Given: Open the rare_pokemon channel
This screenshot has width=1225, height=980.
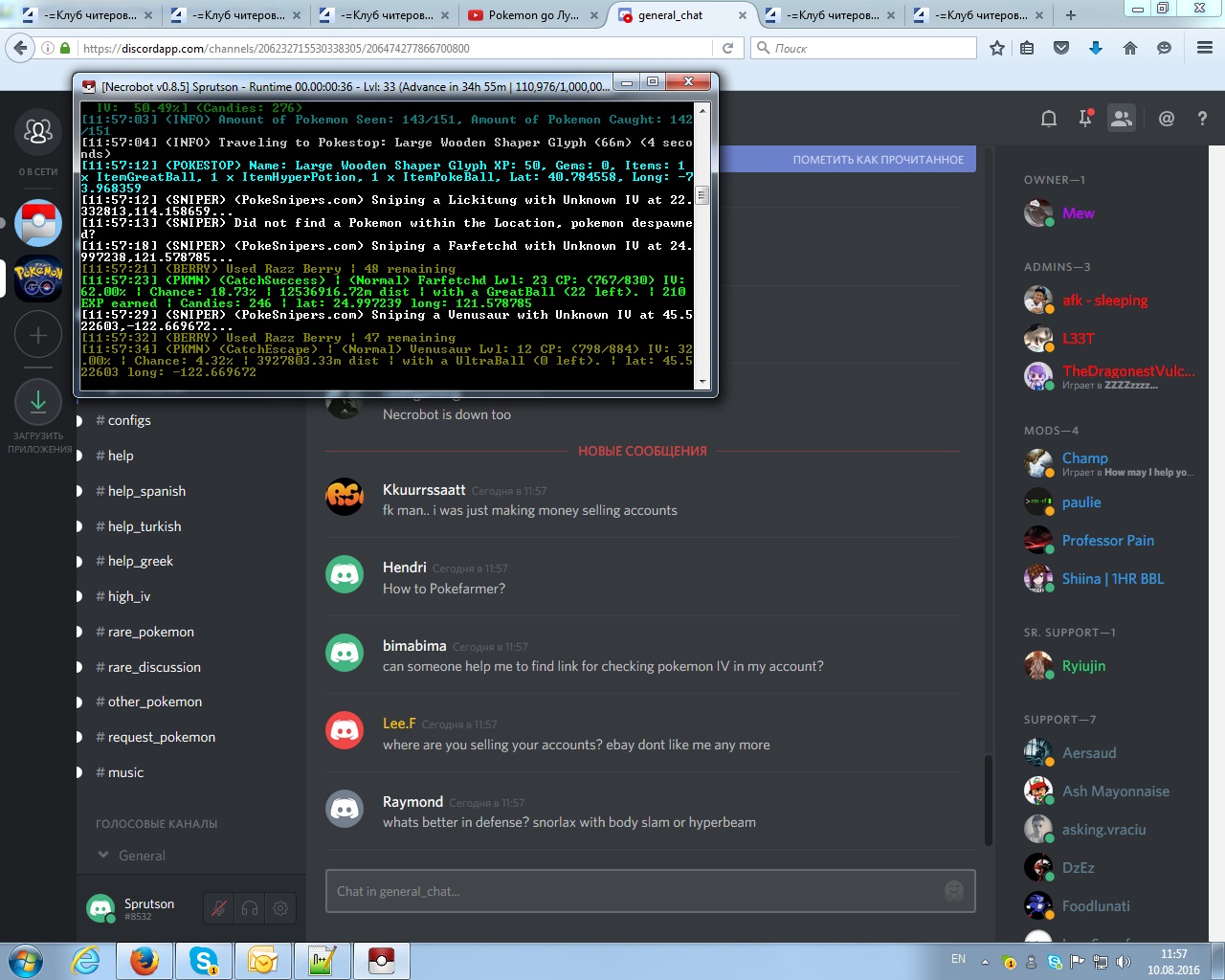Looking at the screenshot, I should 150,632.
